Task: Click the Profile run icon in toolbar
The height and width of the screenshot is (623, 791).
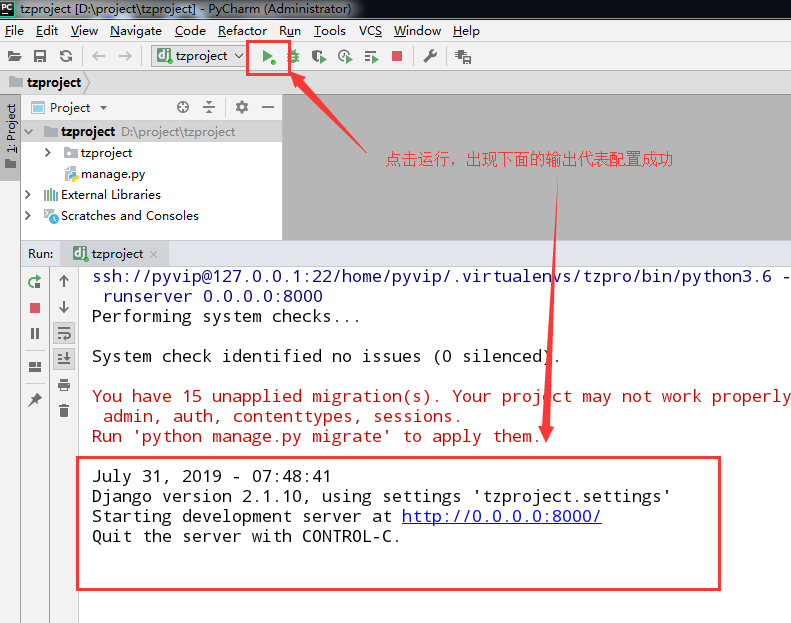Action: pyautogui.click(x=345, y=56)
